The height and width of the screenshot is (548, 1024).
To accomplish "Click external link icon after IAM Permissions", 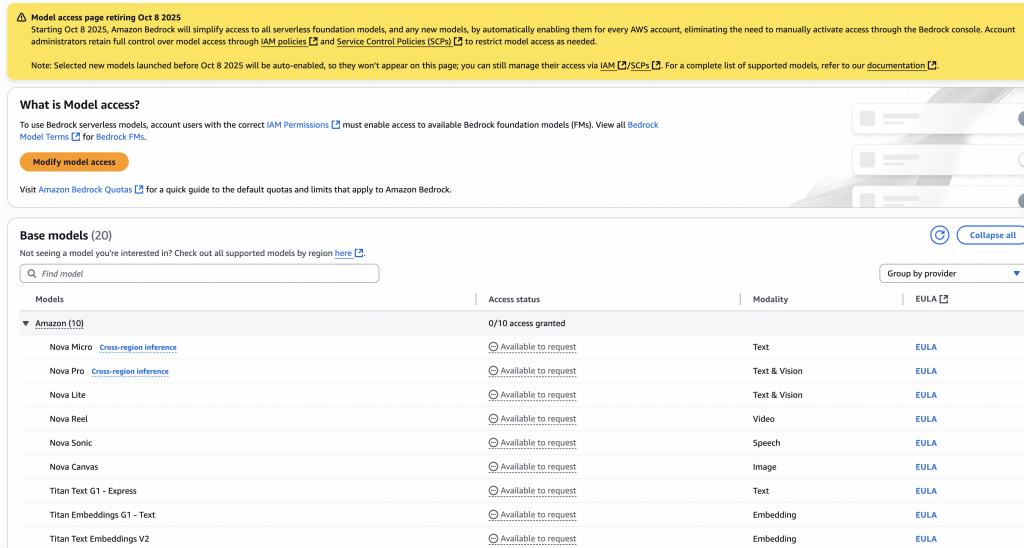I will 336,125.
